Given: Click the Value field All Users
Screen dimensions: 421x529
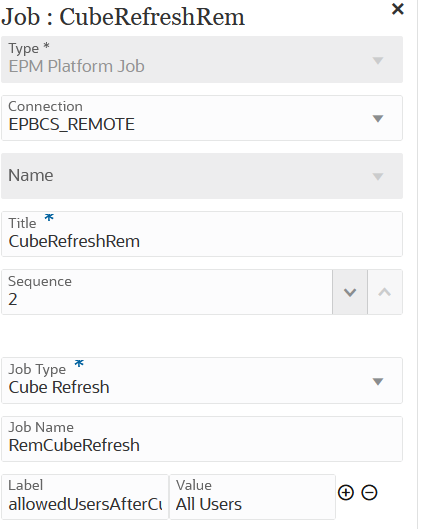Looking at the screenshot, I should 252,497.
